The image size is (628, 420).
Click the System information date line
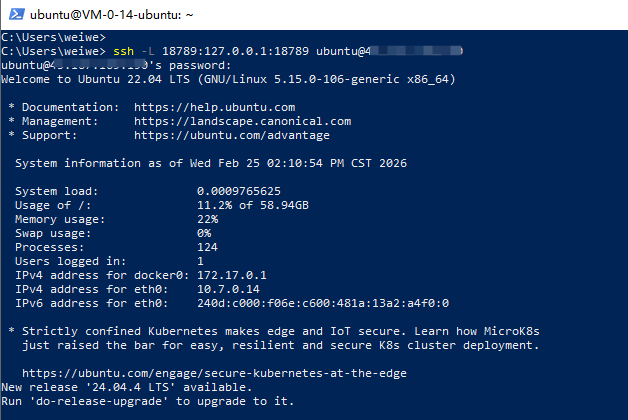[210, 163]
